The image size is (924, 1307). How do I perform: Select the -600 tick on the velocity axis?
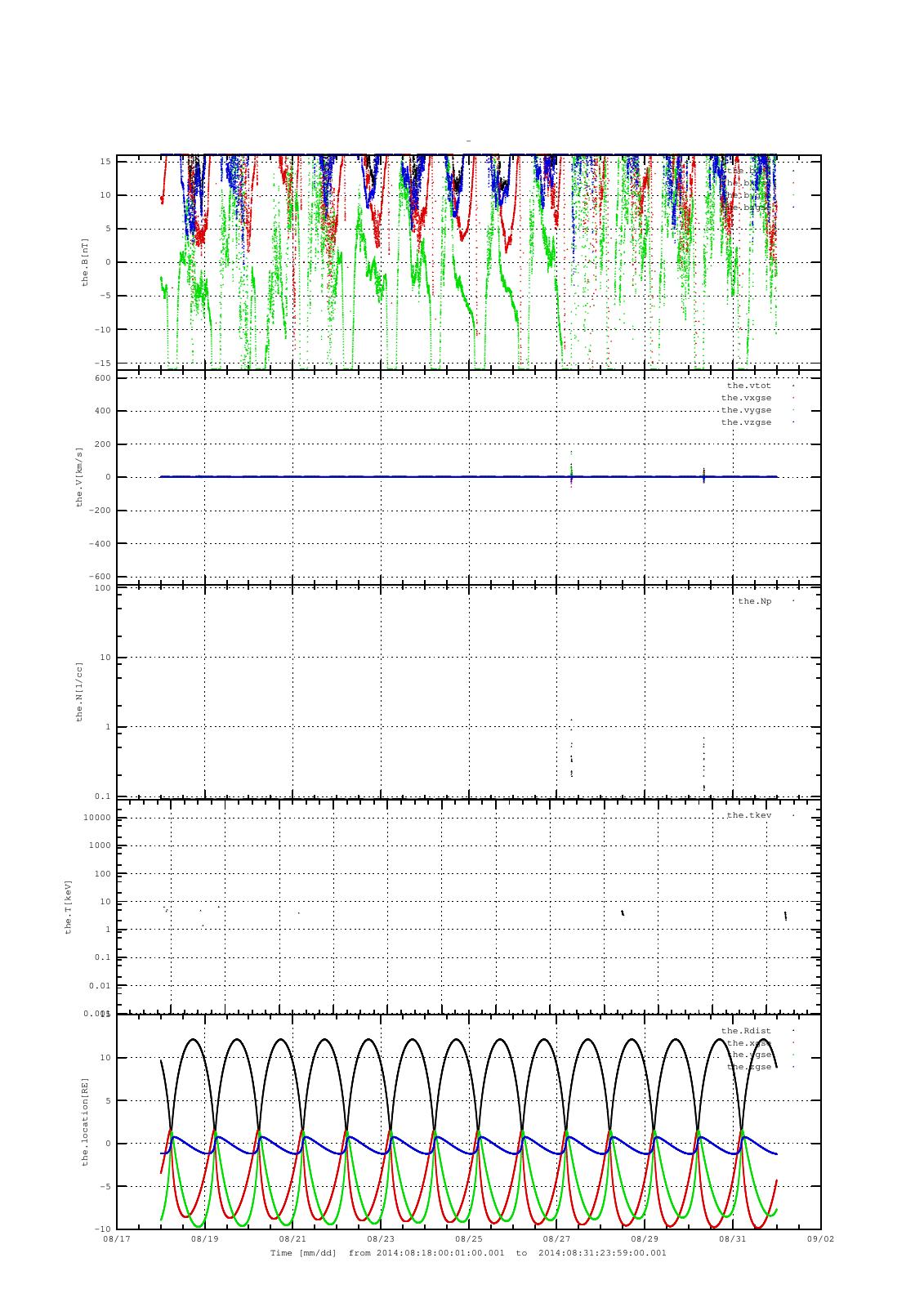click(x=100, y=577)
